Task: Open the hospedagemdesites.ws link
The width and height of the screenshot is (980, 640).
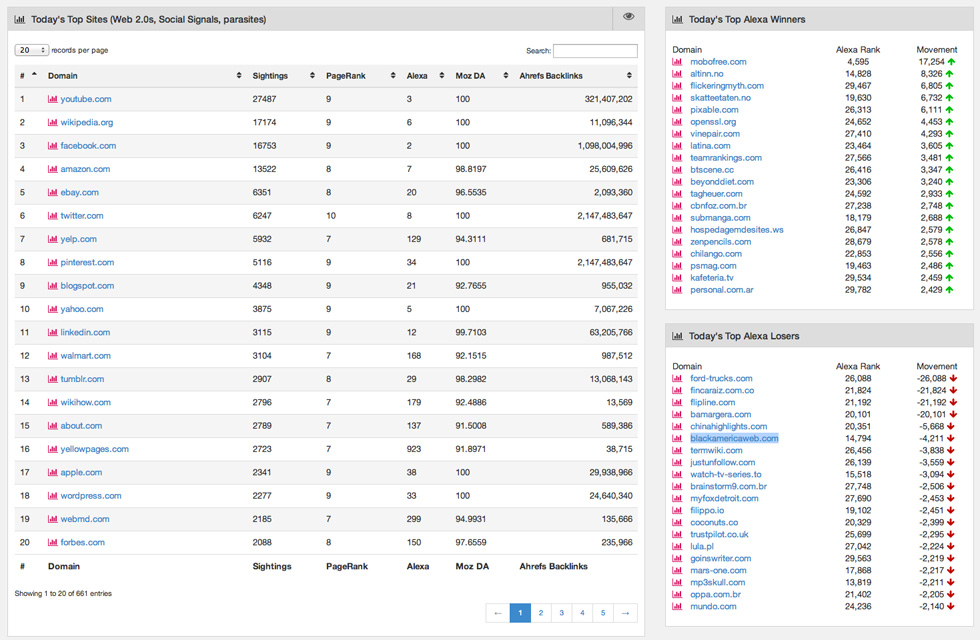Action: coord(736,229)
